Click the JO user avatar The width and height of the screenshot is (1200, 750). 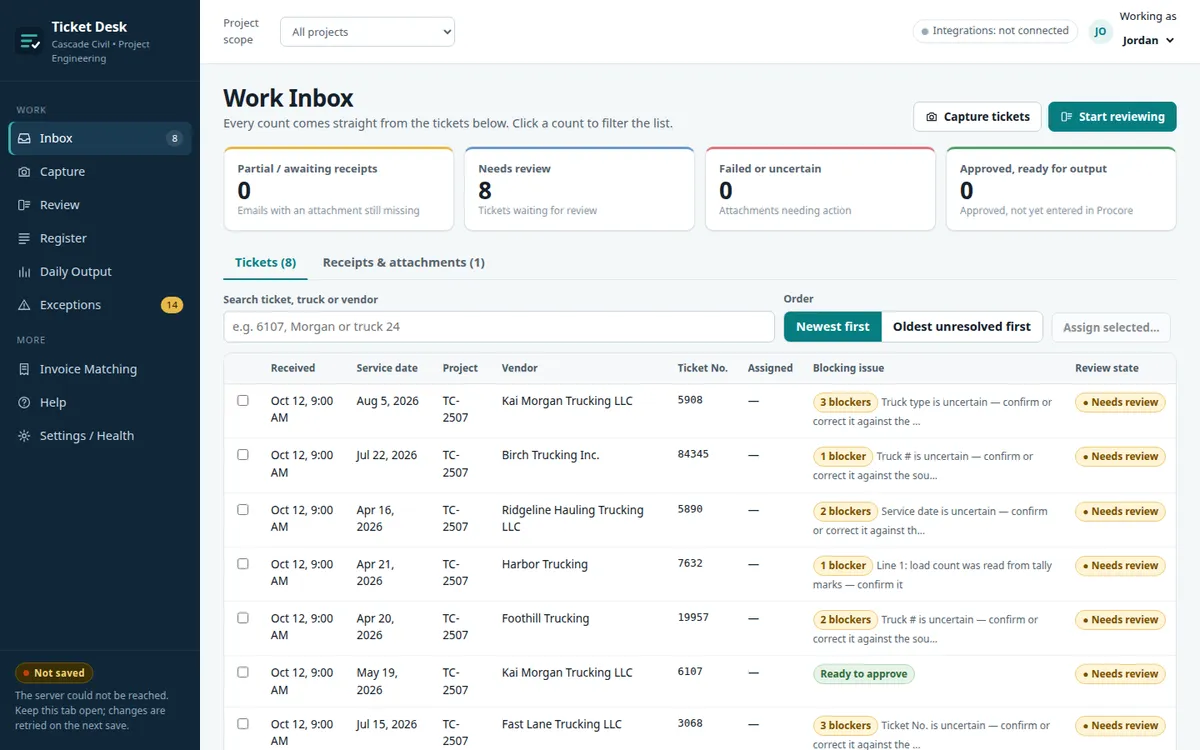click(1101, 32)
